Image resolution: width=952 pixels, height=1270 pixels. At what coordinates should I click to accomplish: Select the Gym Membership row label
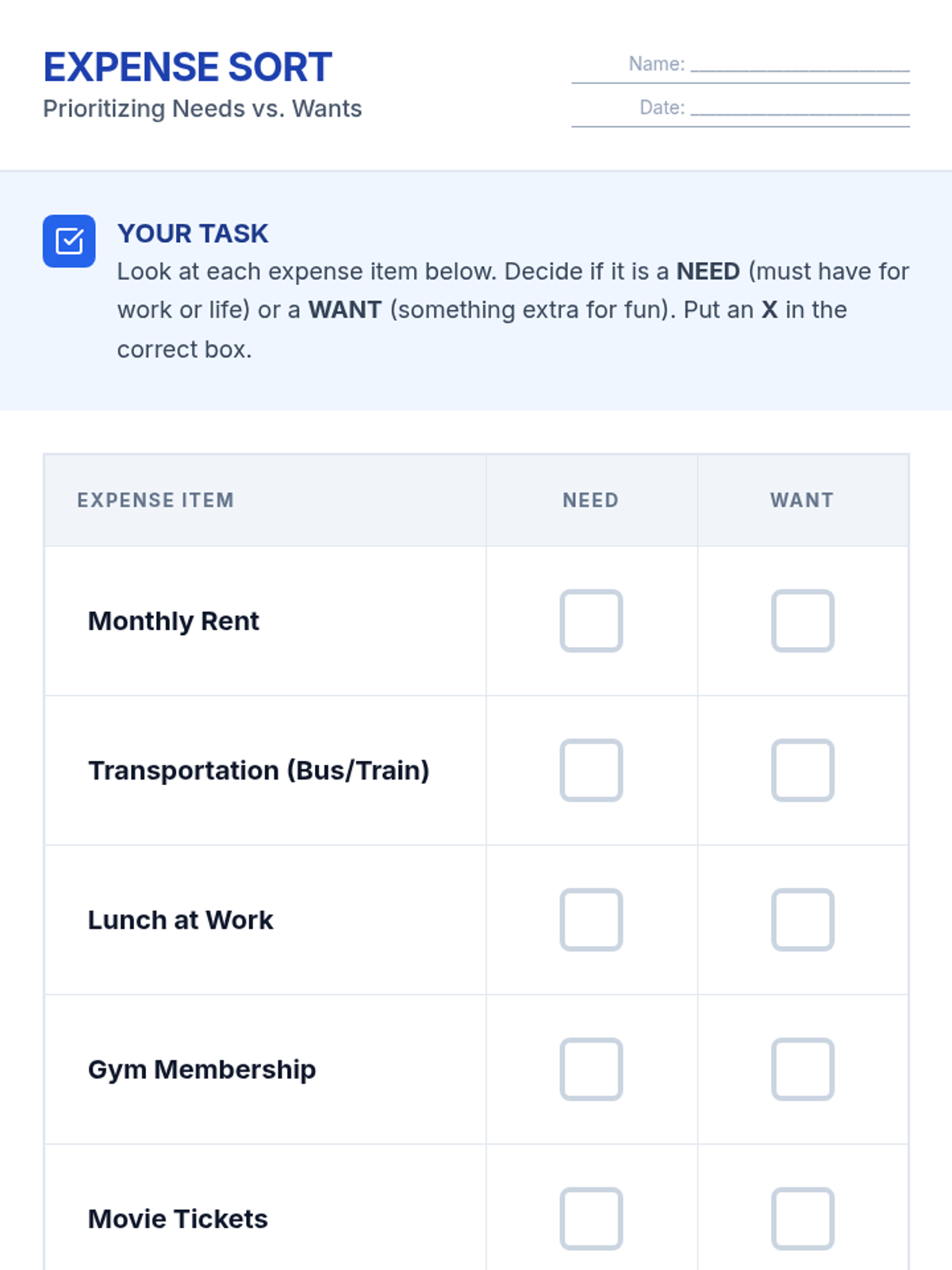point(202,1069)
